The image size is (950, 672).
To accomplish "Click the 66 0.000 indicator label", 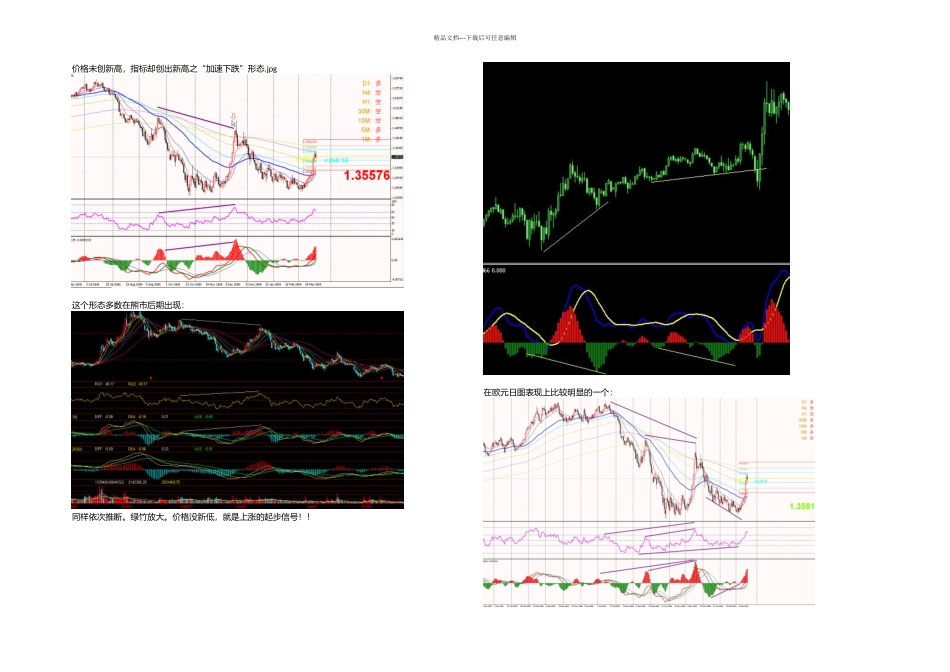I will coord(494,270).
